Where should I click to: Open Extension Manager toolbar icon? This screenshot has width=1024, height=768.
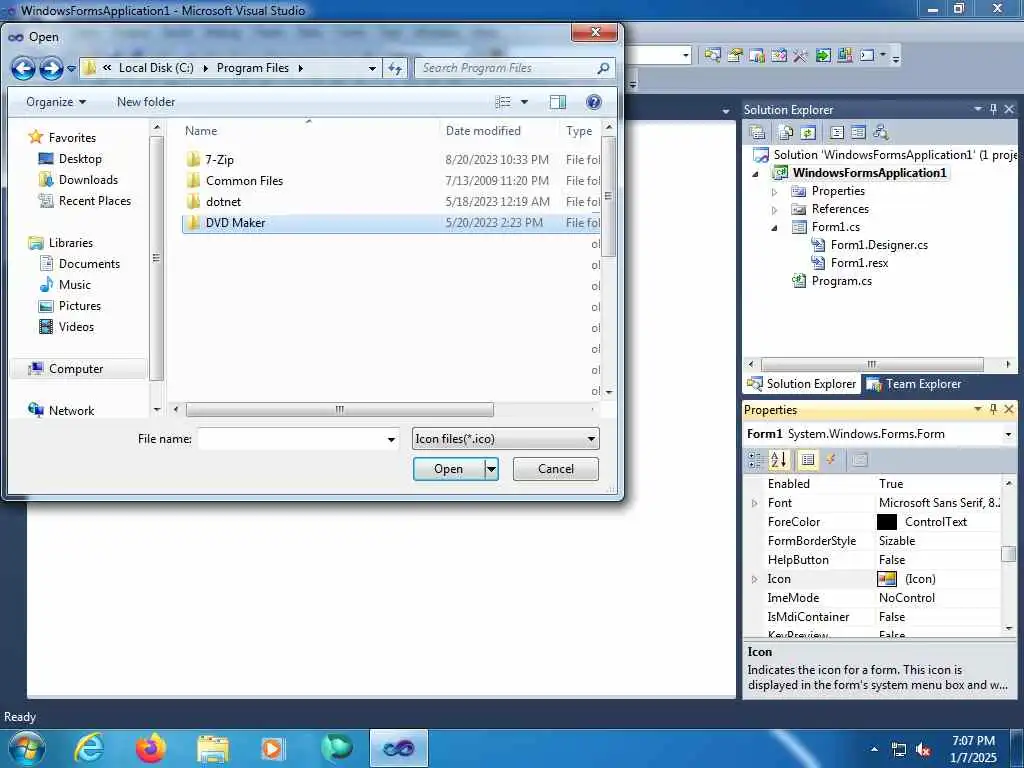(844, 56)
